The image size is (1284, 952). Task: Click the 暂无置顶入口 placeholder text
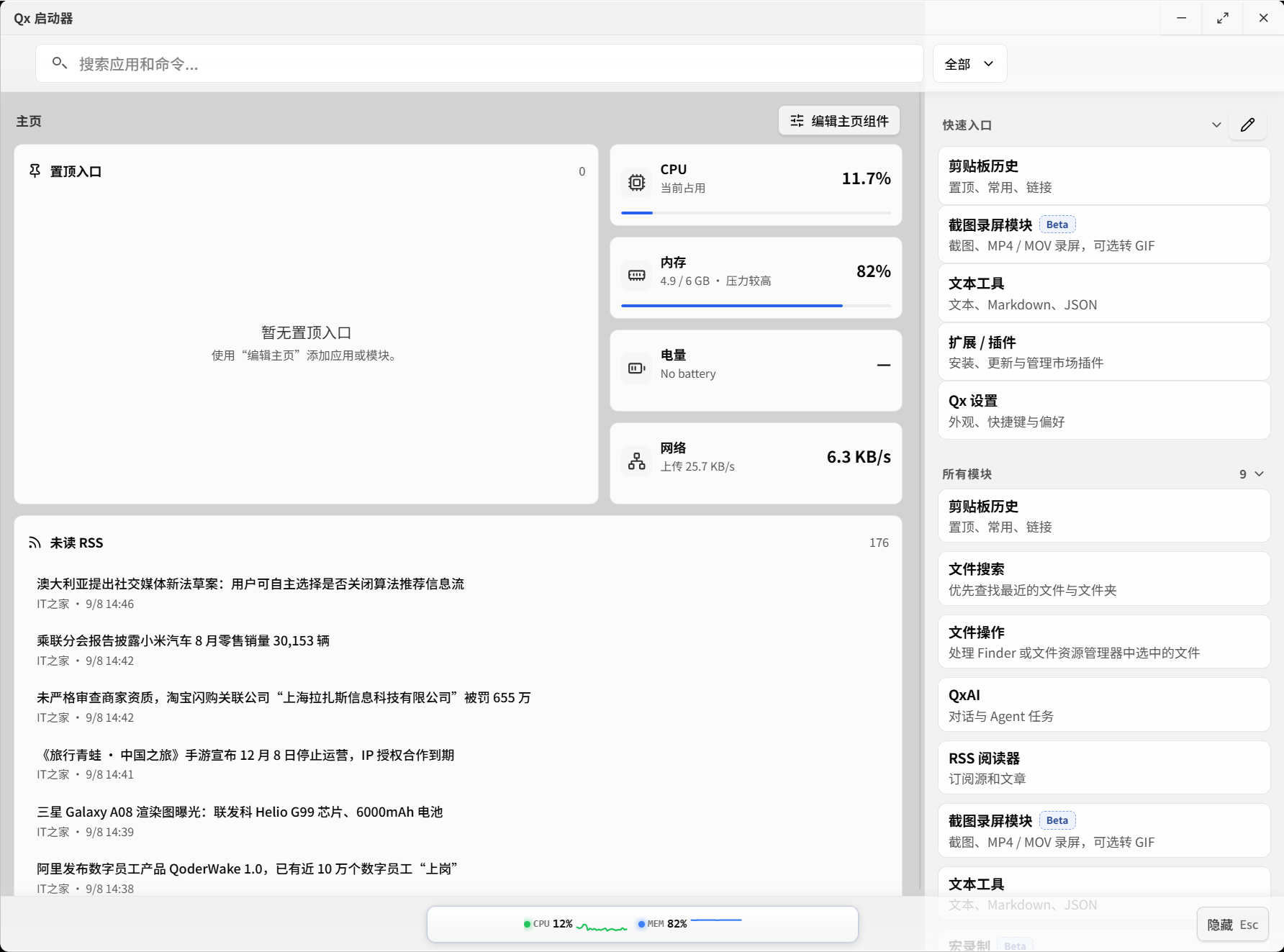306,332
